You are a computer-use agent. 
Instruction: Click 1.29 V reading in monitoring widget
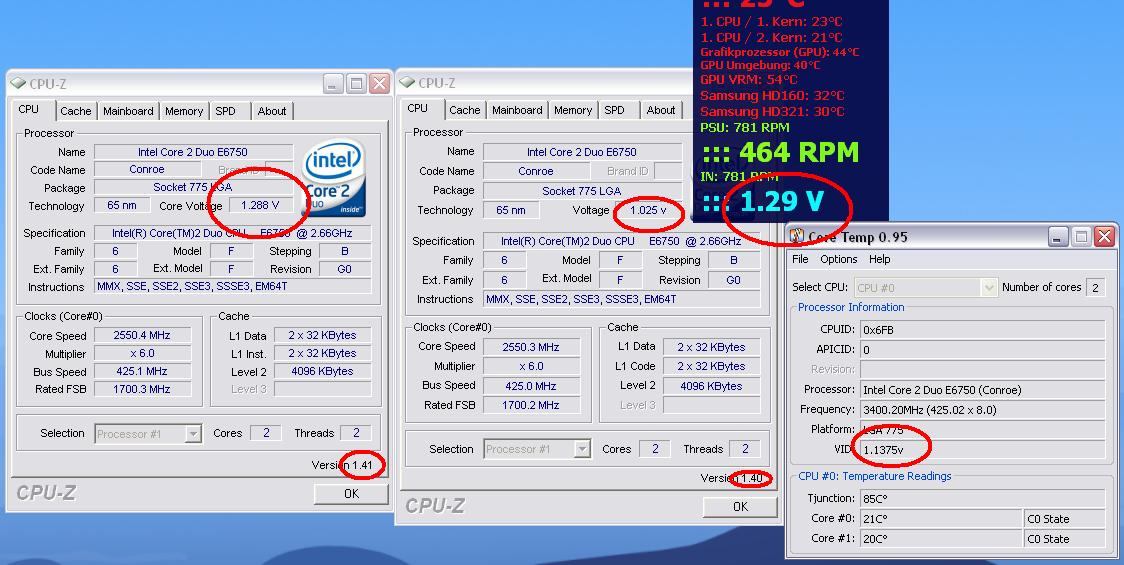click(x=763, y=201)
